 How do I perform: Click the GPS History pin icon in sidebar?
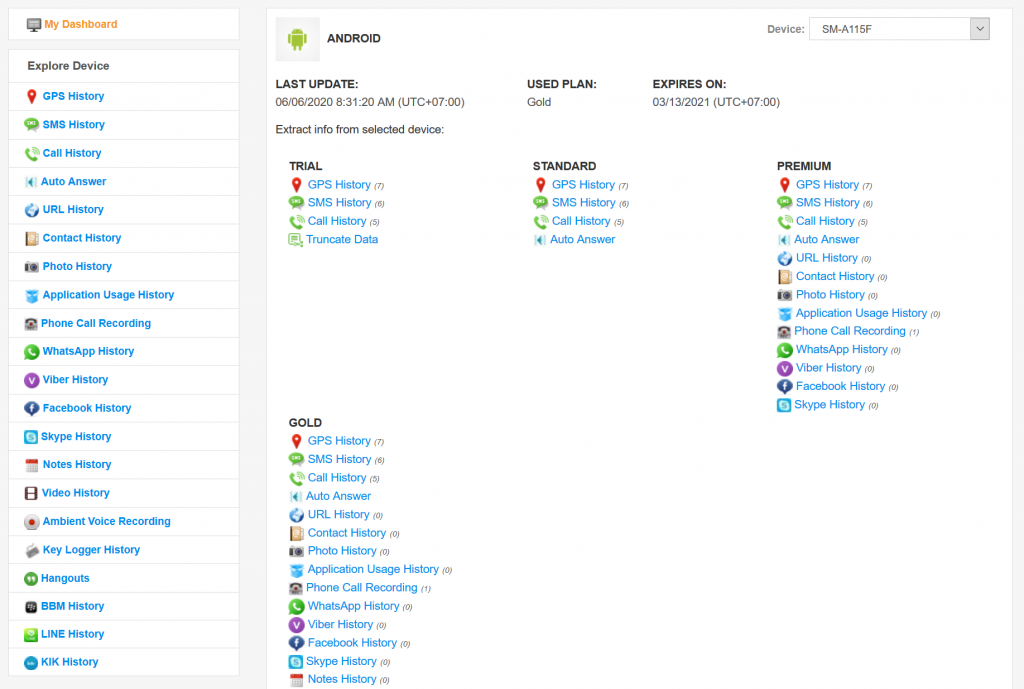tap(31, 97)
